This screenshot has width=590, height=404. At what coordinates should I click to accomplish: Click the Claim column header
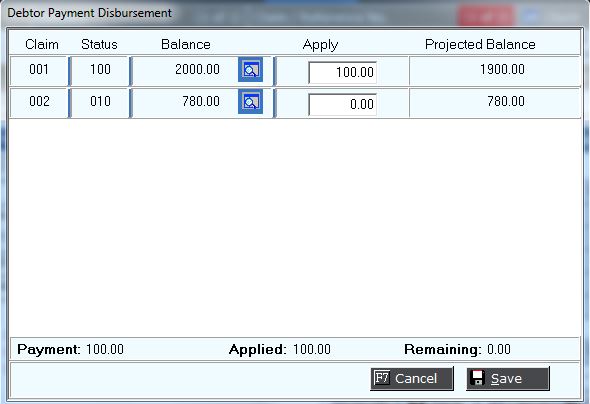[42, 44]
